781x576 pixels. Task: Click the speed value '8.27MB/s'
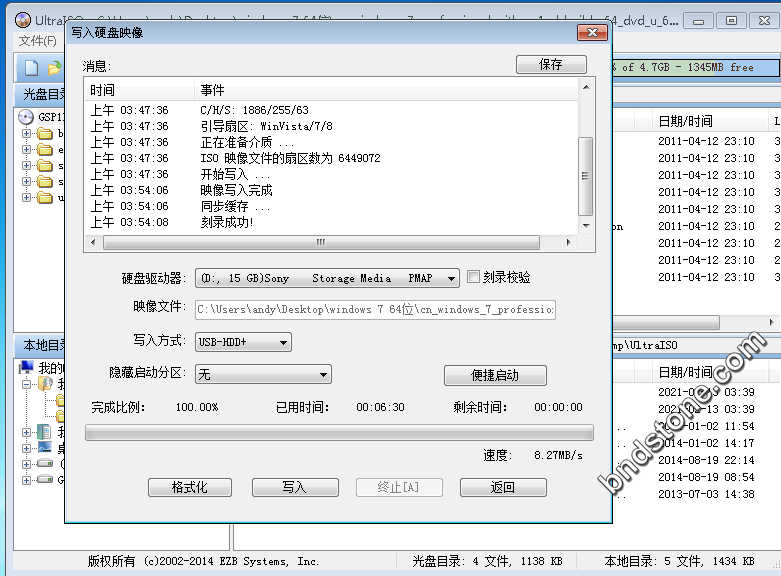pos(558,455)
